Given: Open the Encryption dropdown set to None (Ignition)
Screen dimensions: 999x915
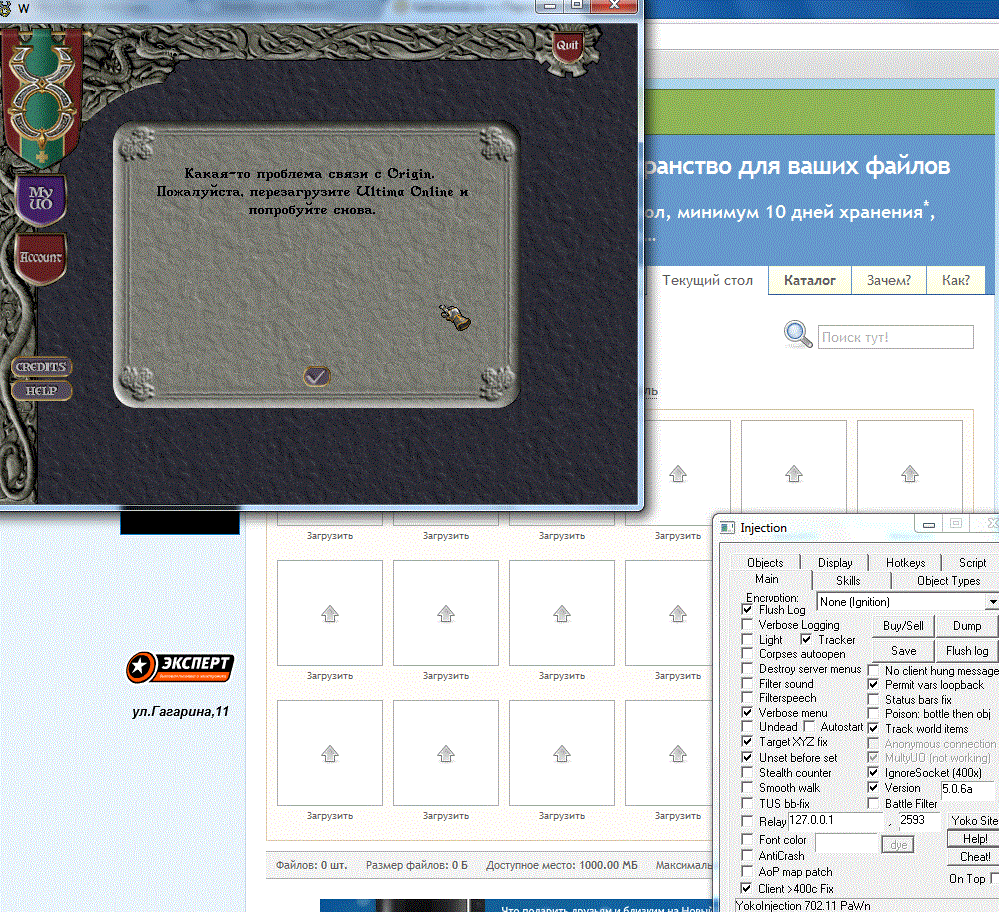Looking at the screenshot, I should (x=907, y=602).
